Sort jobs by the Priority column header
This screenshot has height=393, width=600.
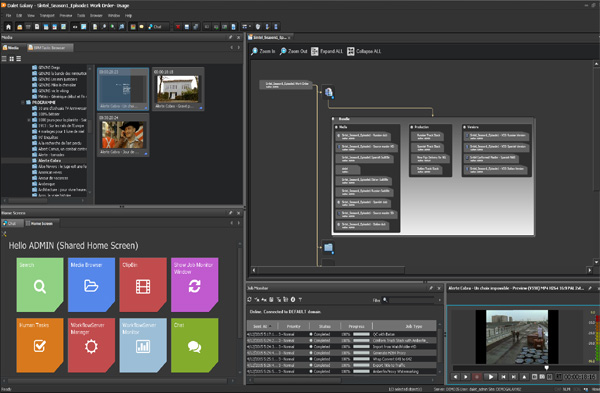point(293,326)
